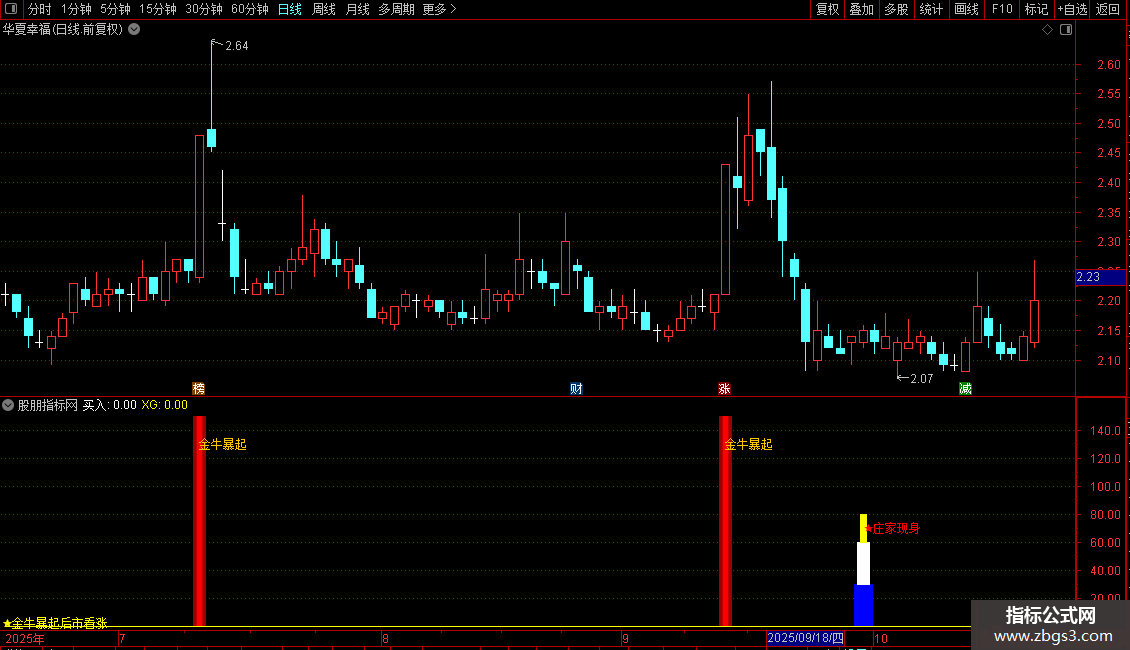
Task: Click the 2.07 low price label
Action: [921, 378]
